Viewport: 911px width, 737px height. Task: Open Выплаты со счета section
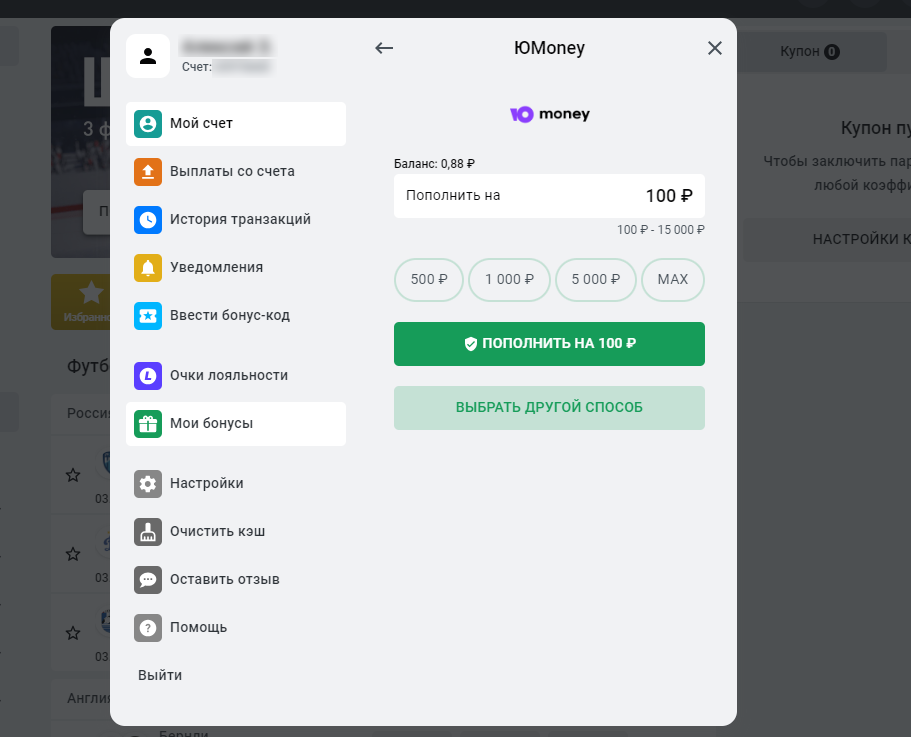pyautogui.click(x=236, y=172)
